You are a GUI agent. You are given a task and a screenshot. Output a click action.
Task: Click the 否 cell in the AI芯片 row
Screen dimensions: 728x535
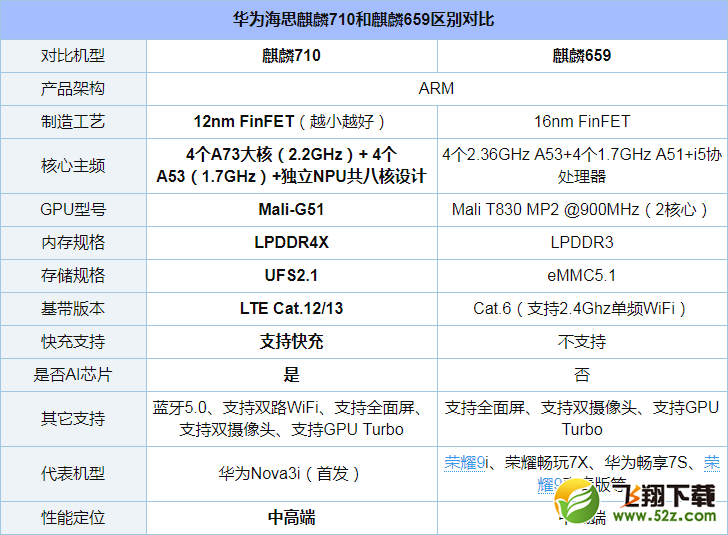coord(582,375)
